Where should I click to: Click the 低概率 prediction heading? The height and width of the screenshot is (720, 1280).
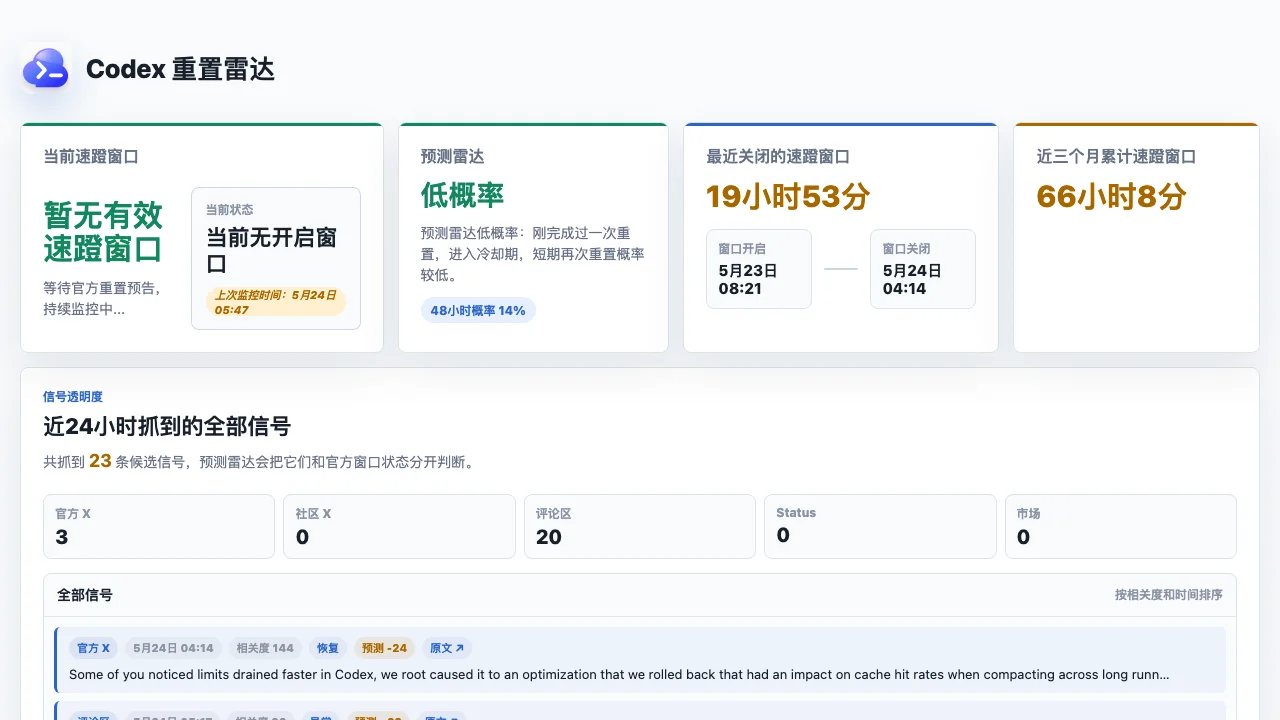pos(462,195)
